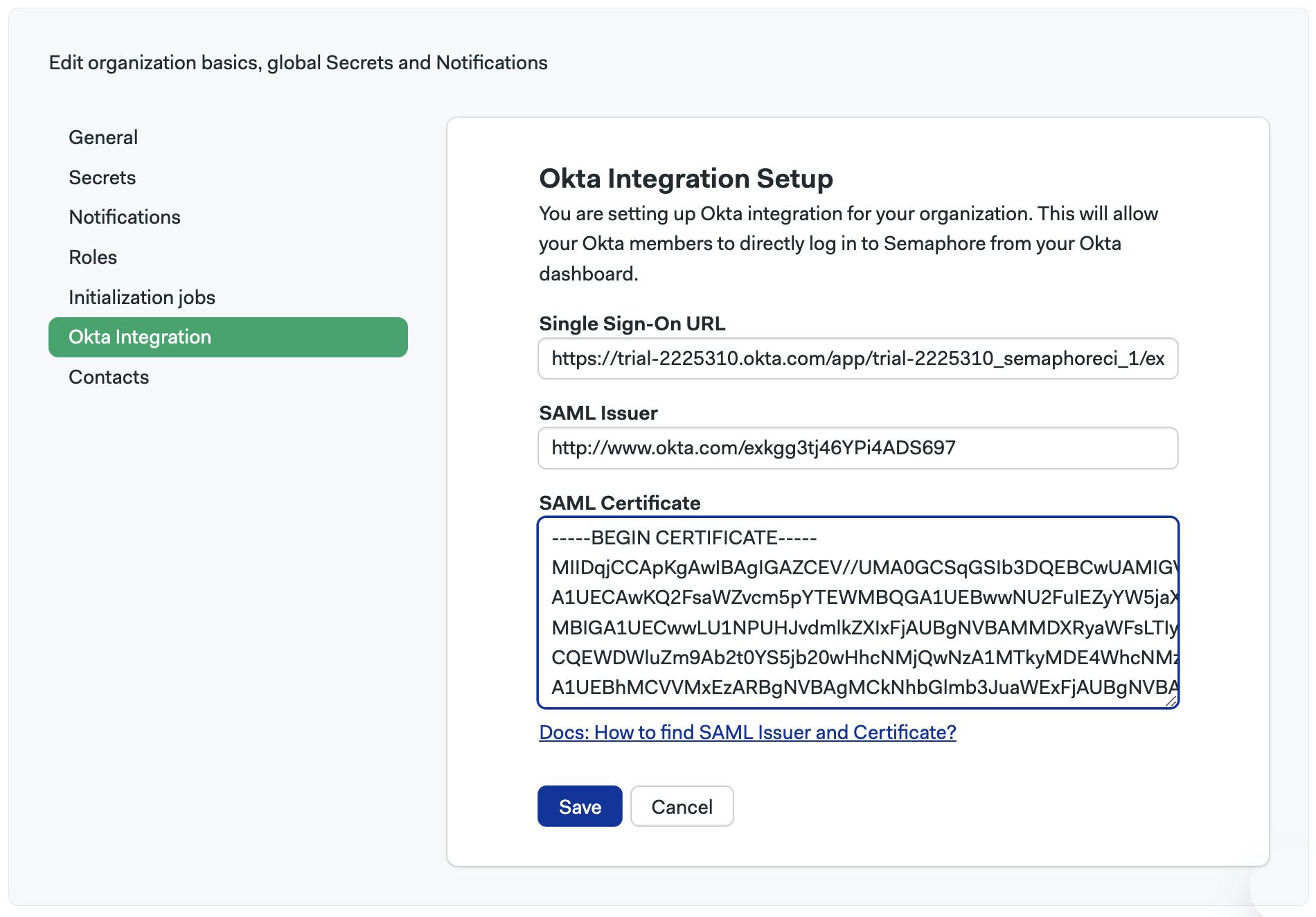Image resolution: width=1316 pixels, height=917 pixels.
Task: Click the Single Sign-On URL label
Action: click(x=632, y=323)
